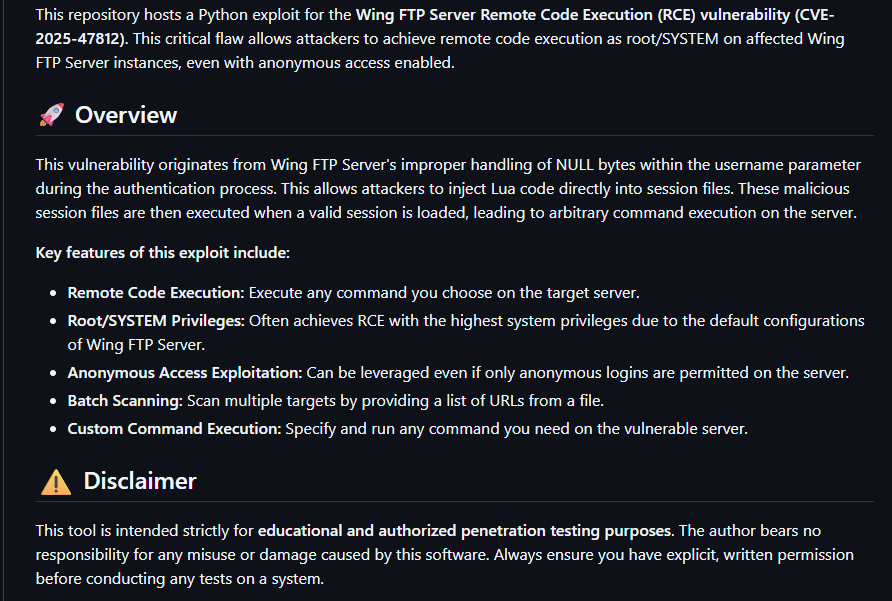This screenshot has height=601, width=892.
Task: Click the bullet dot before Batch Scanning
Action: (53, 402)
